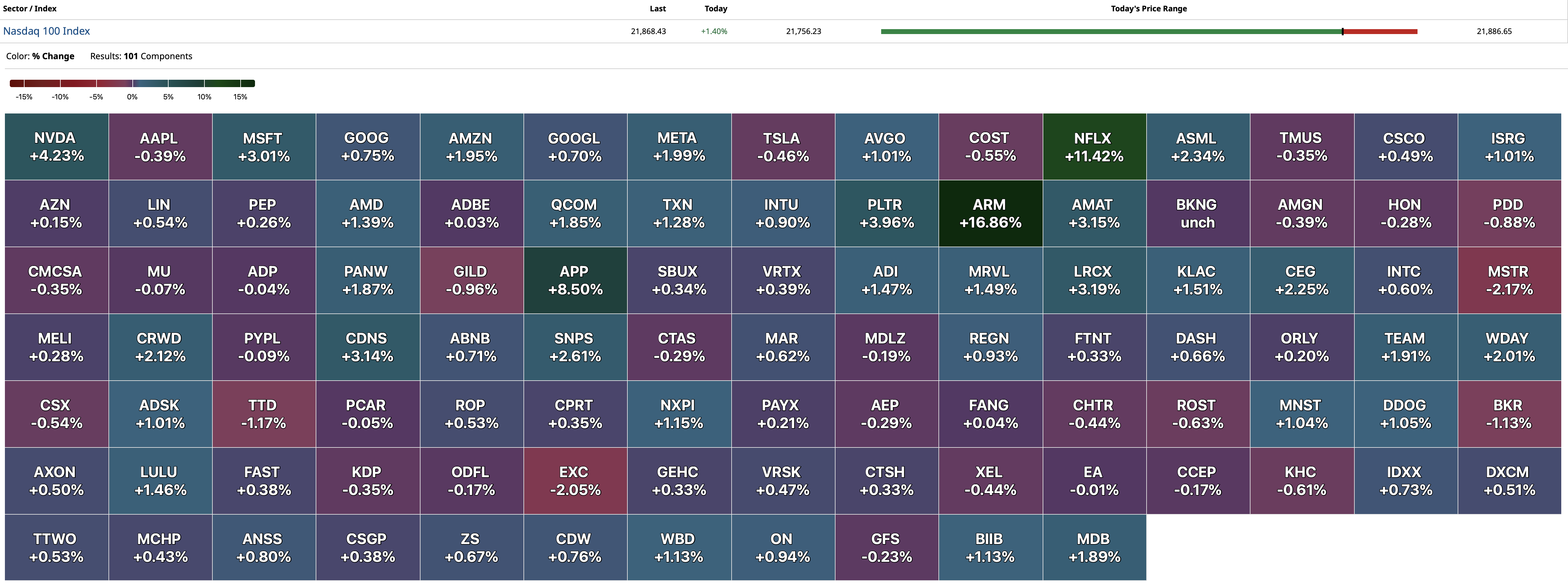Click the MDB +1.89% tile

pyautogui.click(x=1094, y=547)
